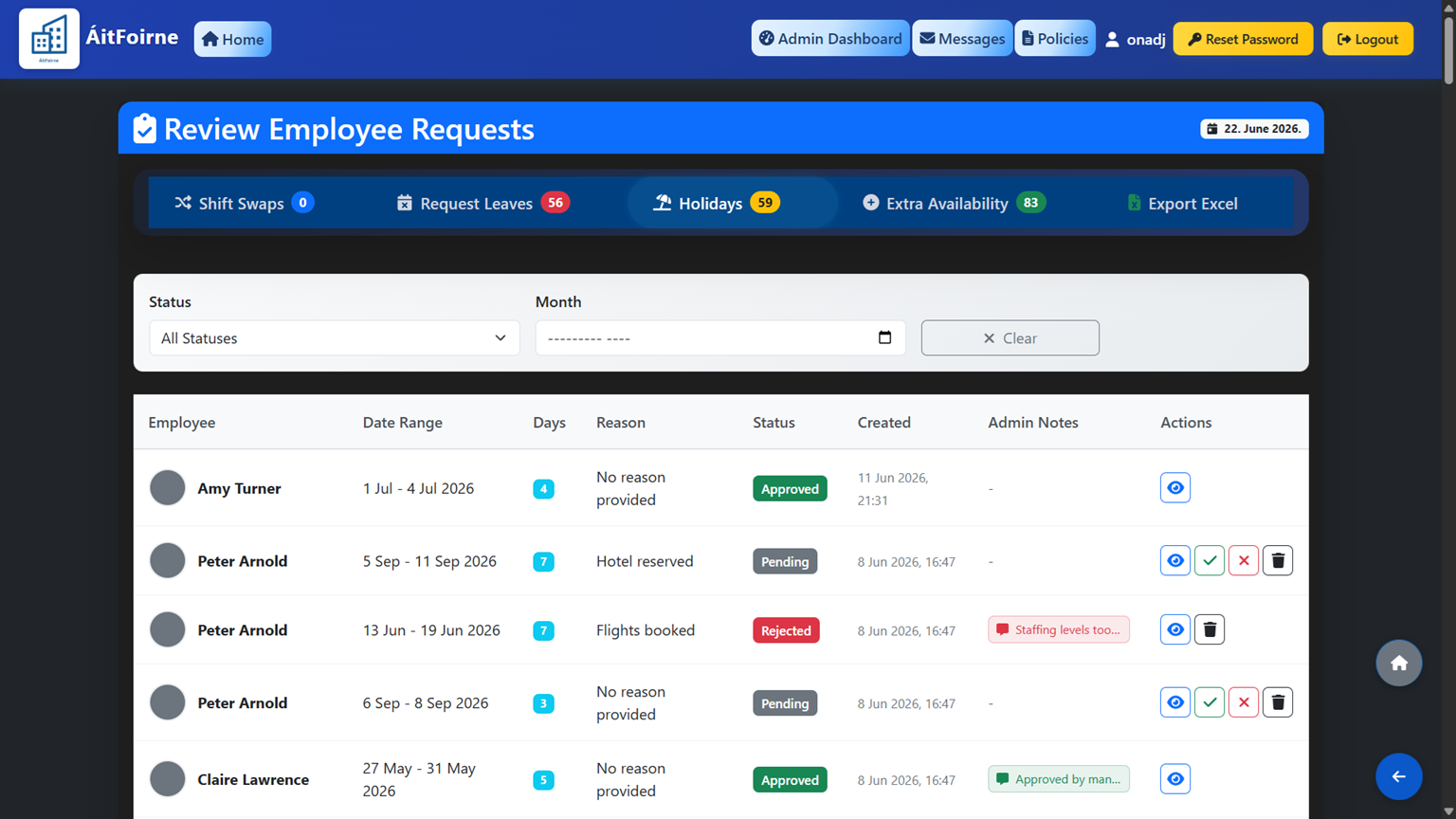Screen dimensions: 1456x819
Task: Click the blue back arrow button
Action: (1398, 776)
